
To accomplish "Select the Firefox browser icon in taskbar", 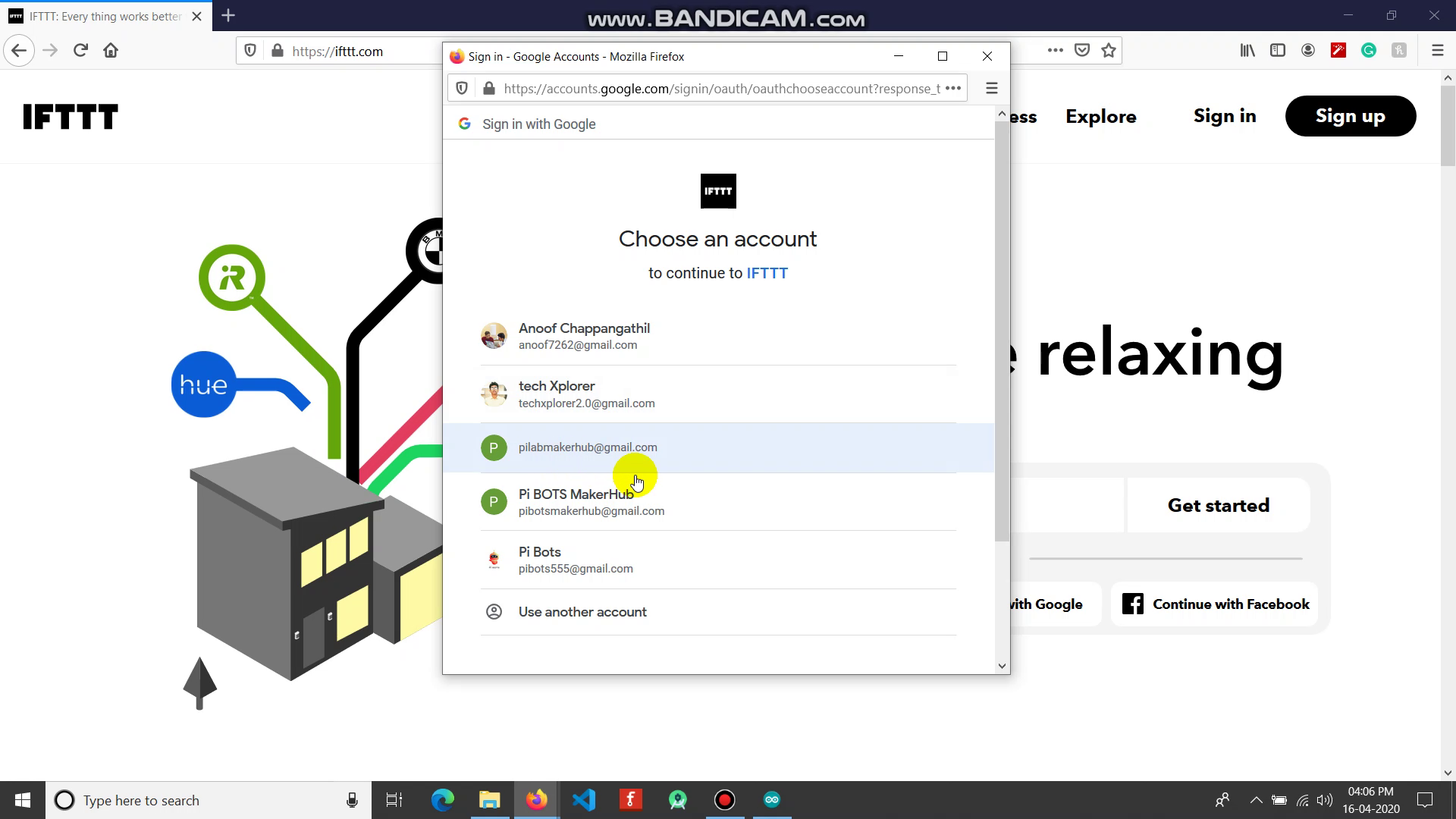I will 538,799.
